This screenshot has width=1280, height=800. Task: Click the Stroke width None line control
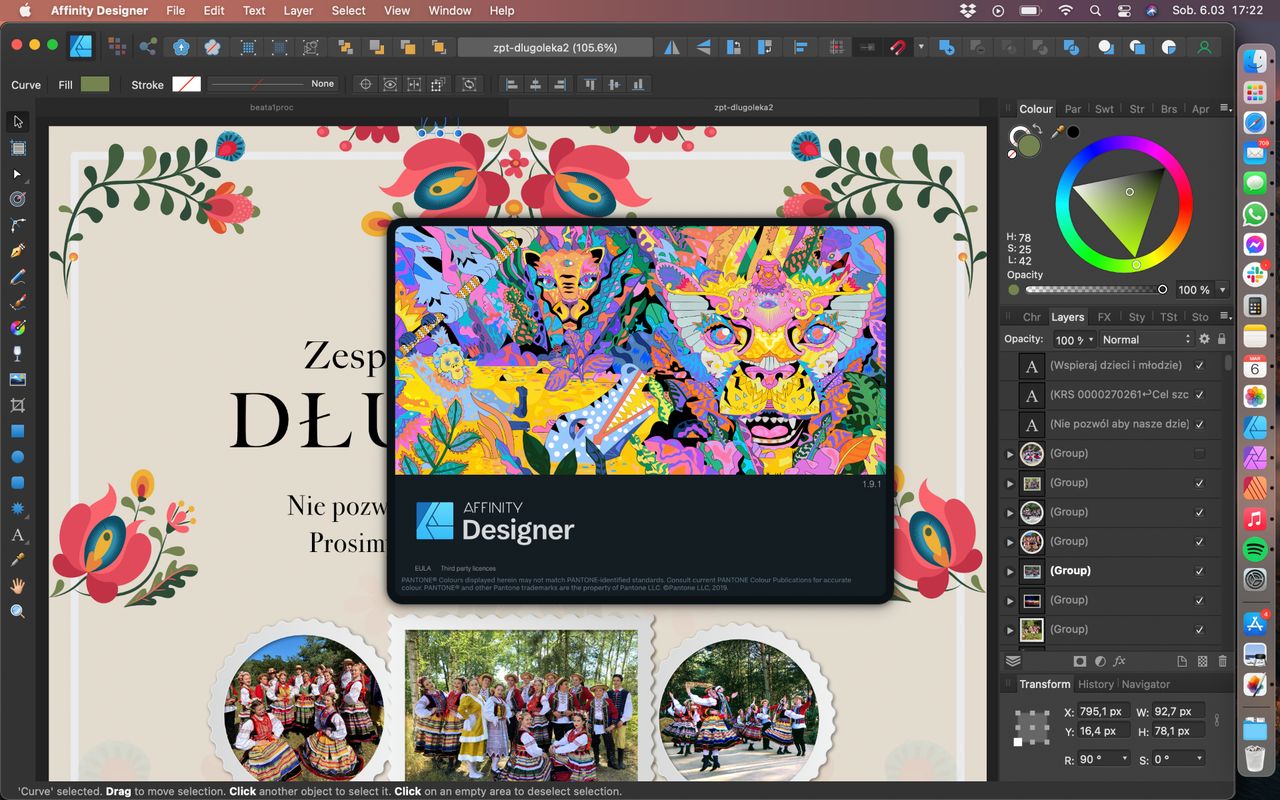273,84
